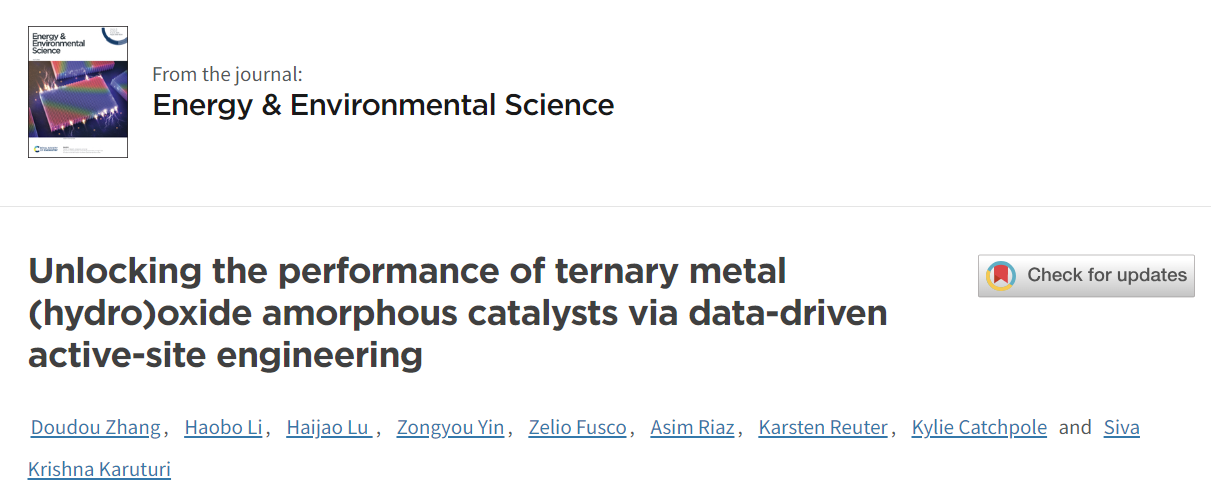Image resolution: width=1211 pixels, height=489 pixels.
Task: Click the Kylie Catchpole author link
Action: [x=979, y=428]
